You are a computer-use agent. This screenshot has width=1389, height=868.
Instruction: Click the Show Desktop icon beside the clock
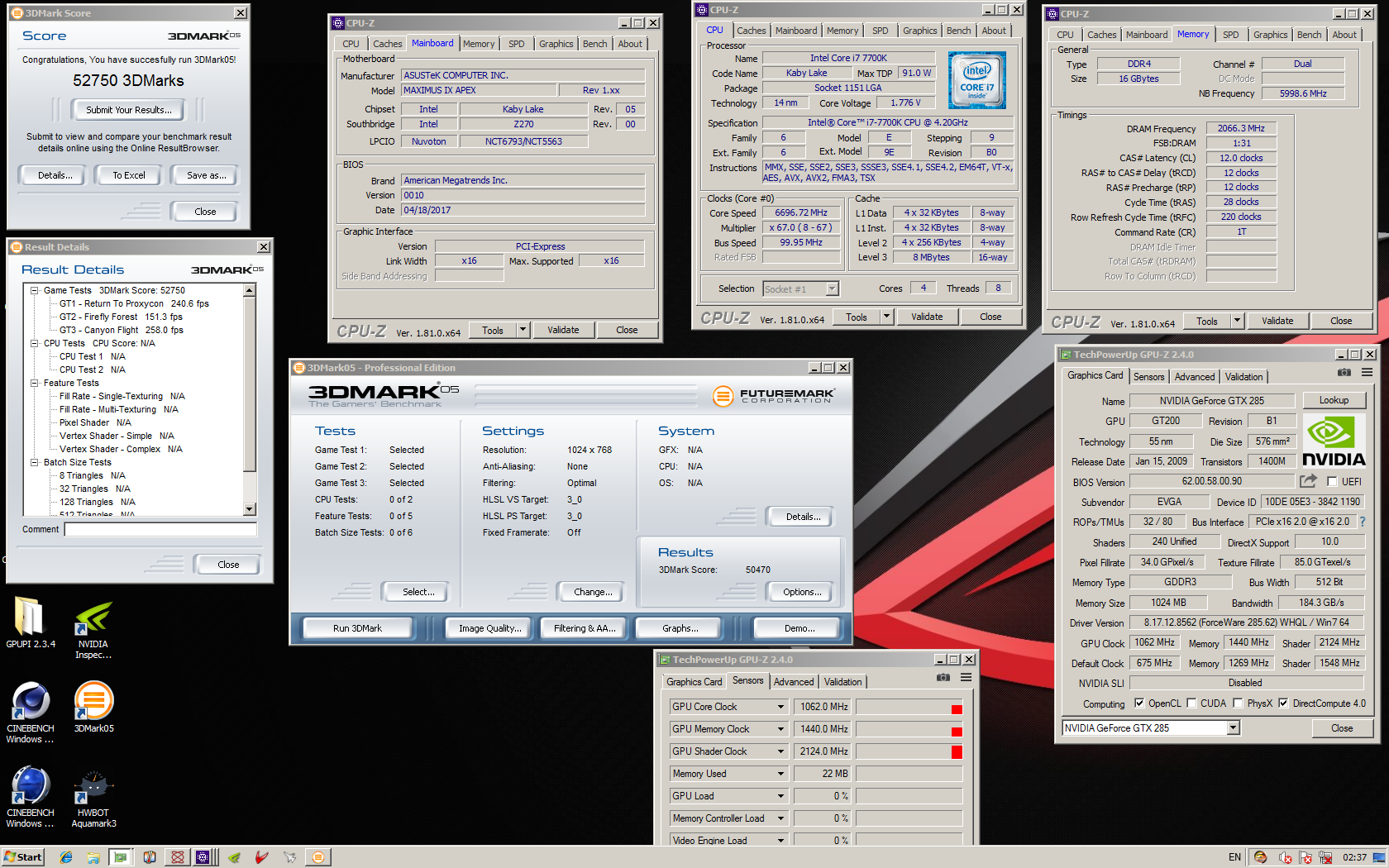click(1379, 857)
